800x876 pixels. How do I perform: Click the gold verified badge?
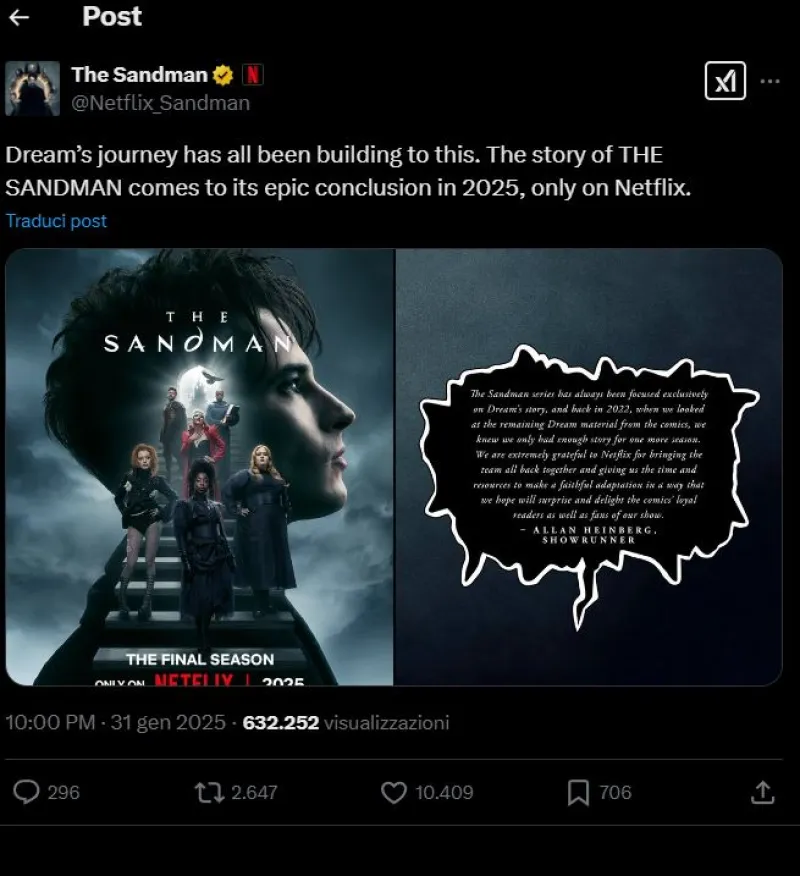click(x=223, y=75)
